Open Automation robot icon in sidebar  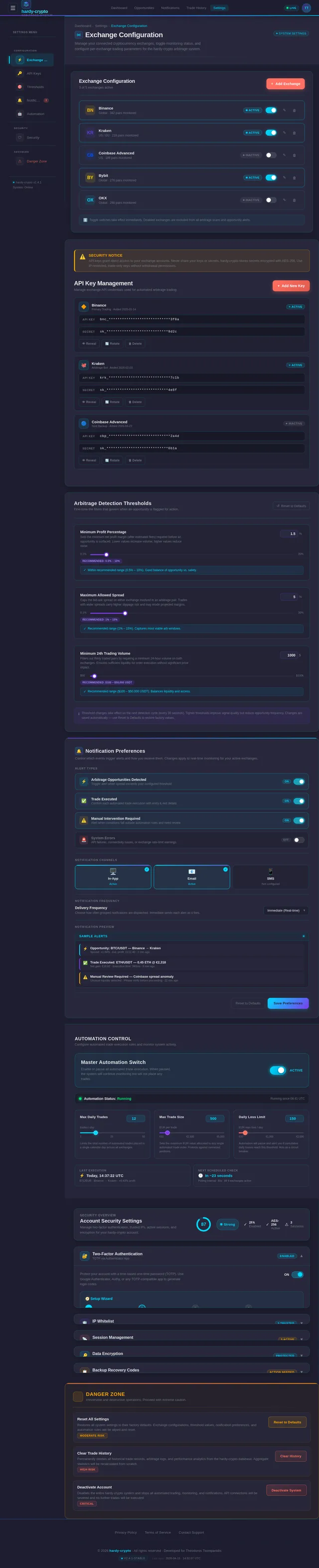19,114
